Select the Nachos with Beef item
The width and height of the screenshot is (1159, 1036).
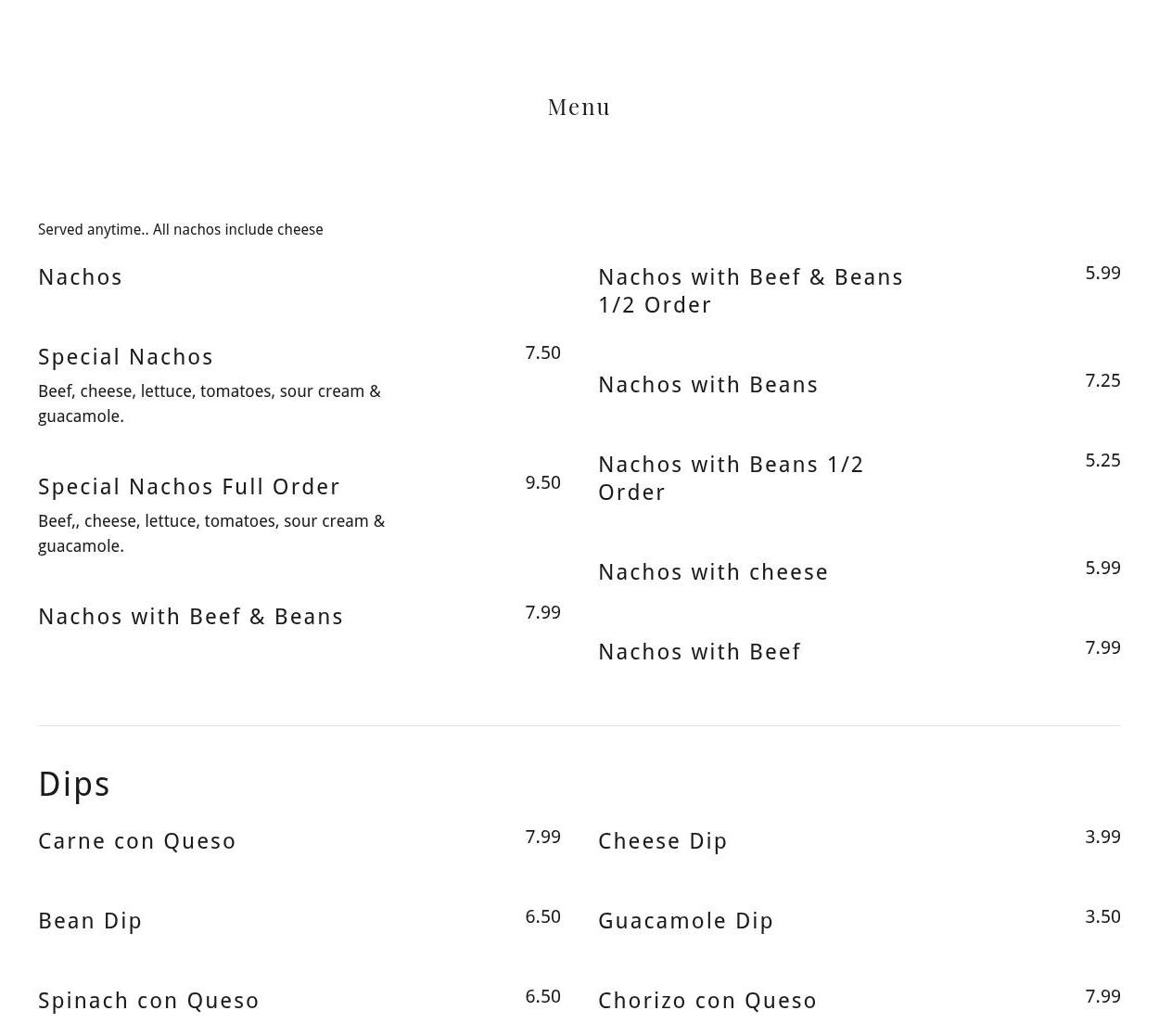[699, 652]
